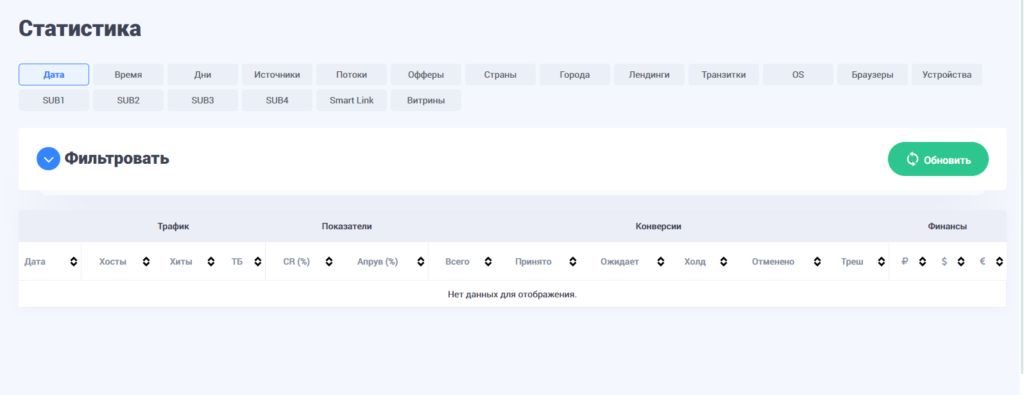Select the Дата tab
This screenshot has width=1024, height=395.
coord(54,74)
